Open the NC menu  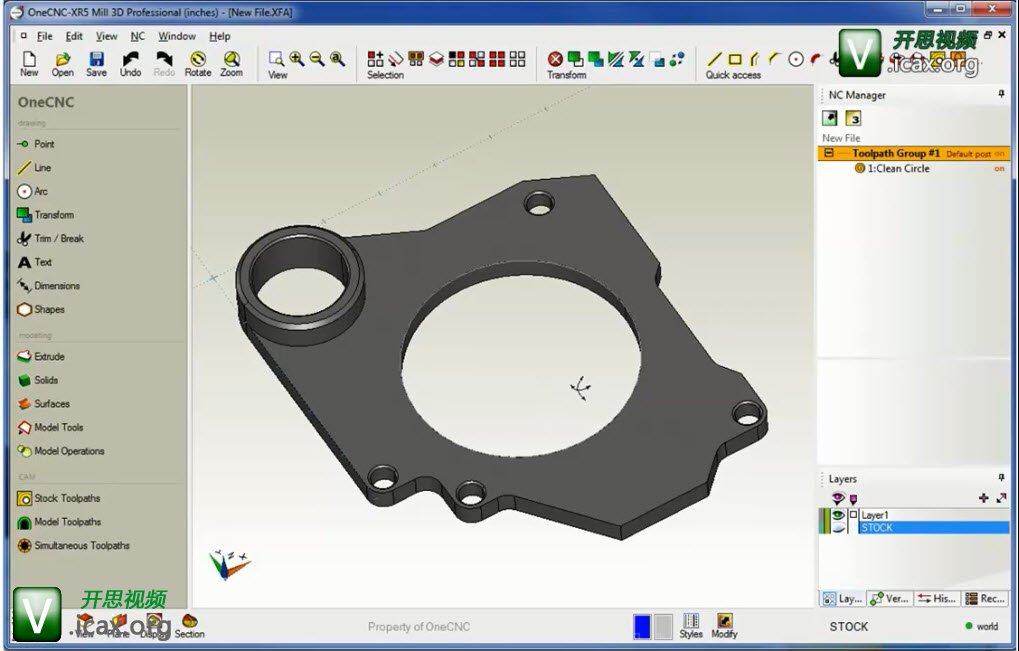pos(138,36)
